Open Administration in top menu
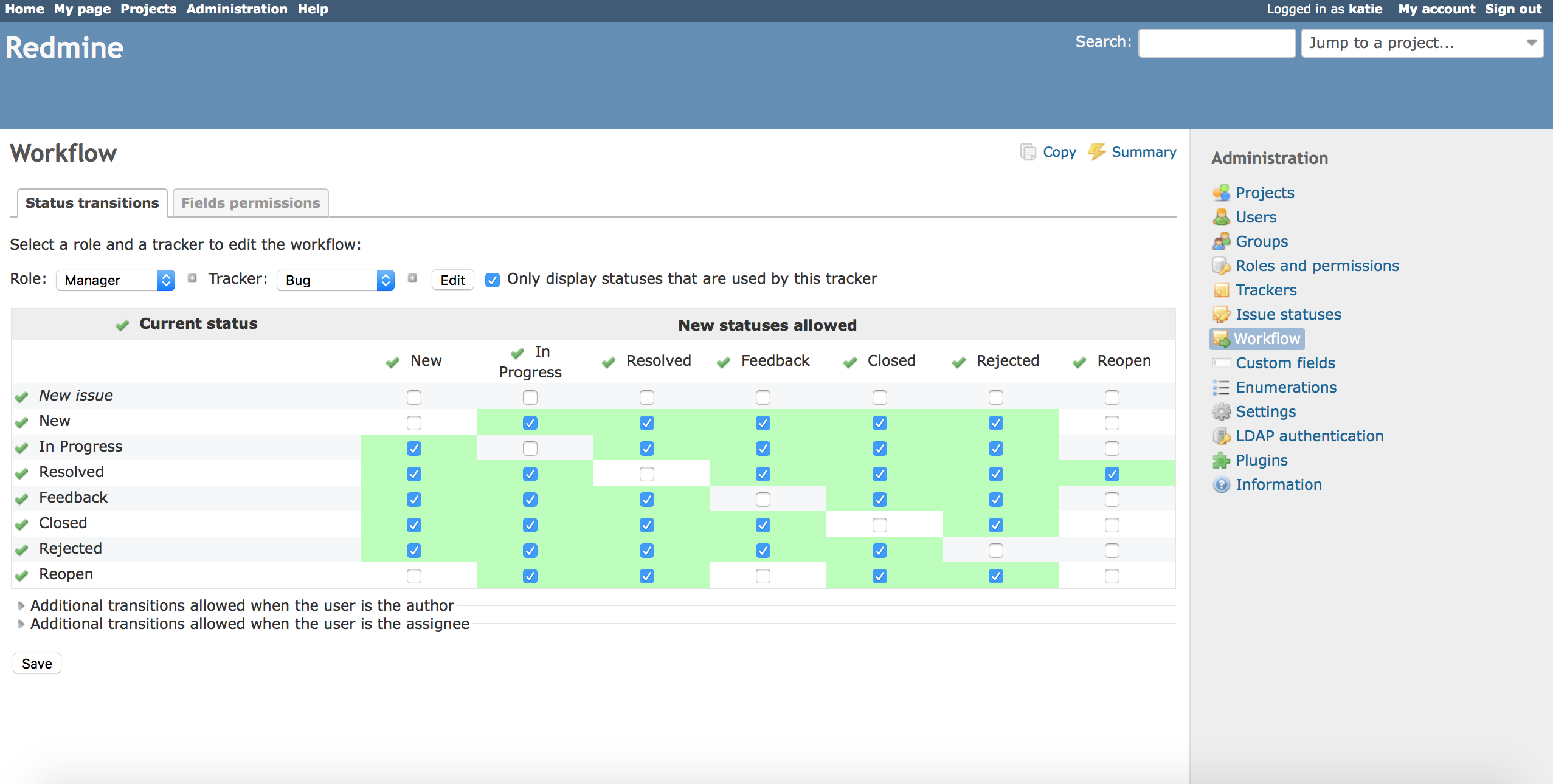 click(x=237, y=9)
